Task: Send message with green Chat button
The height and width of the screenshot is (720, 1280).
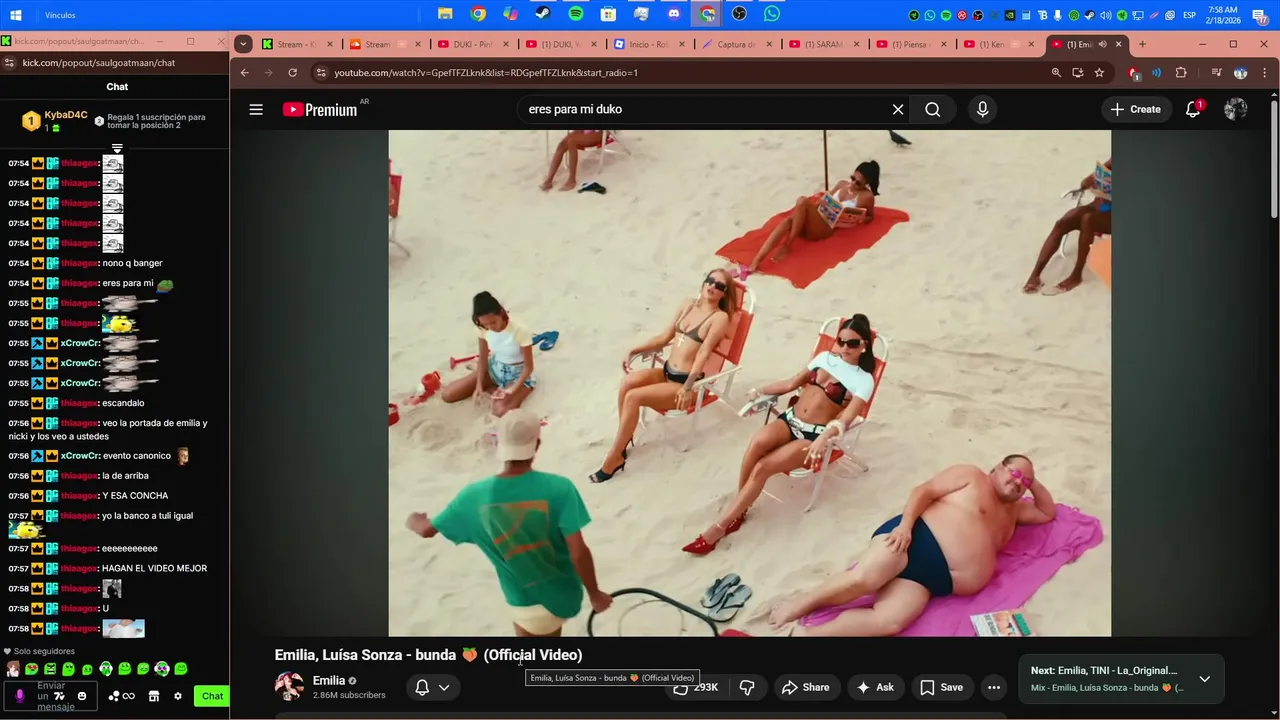Action: 212,696
